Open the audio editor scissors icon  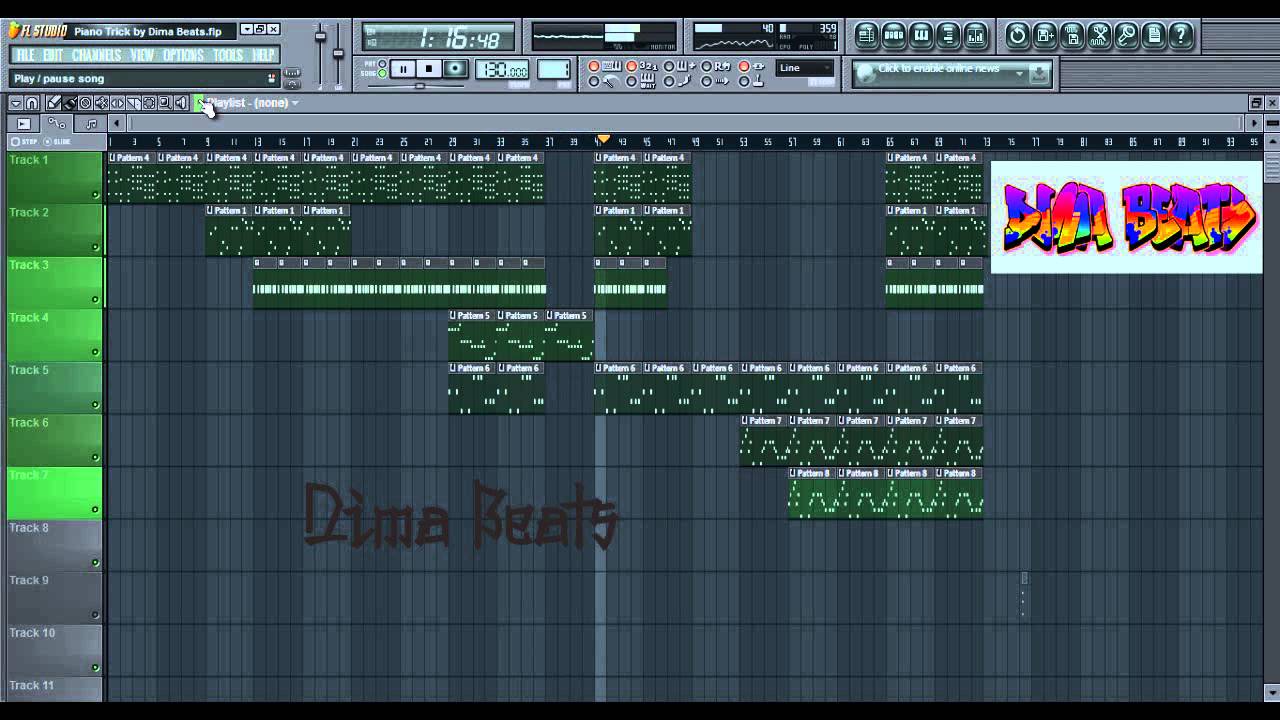click(x=1099, y=36)
